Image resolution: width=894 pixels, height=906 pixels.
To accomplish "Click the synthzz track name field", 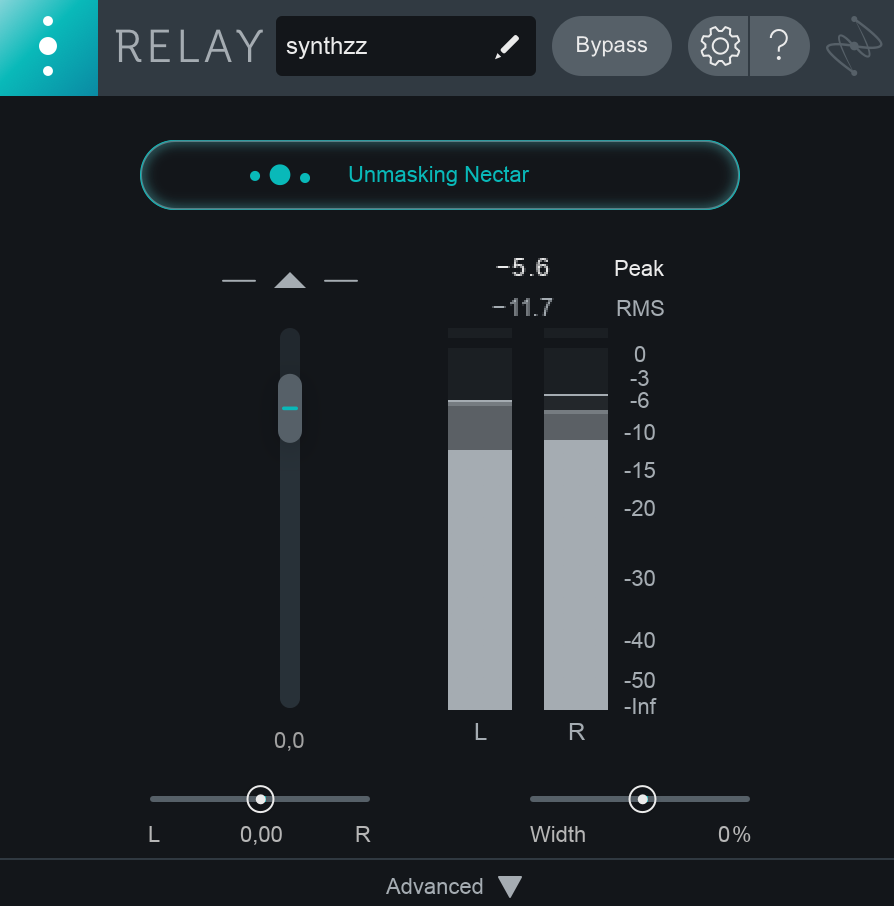I will (x=406, y=46).
